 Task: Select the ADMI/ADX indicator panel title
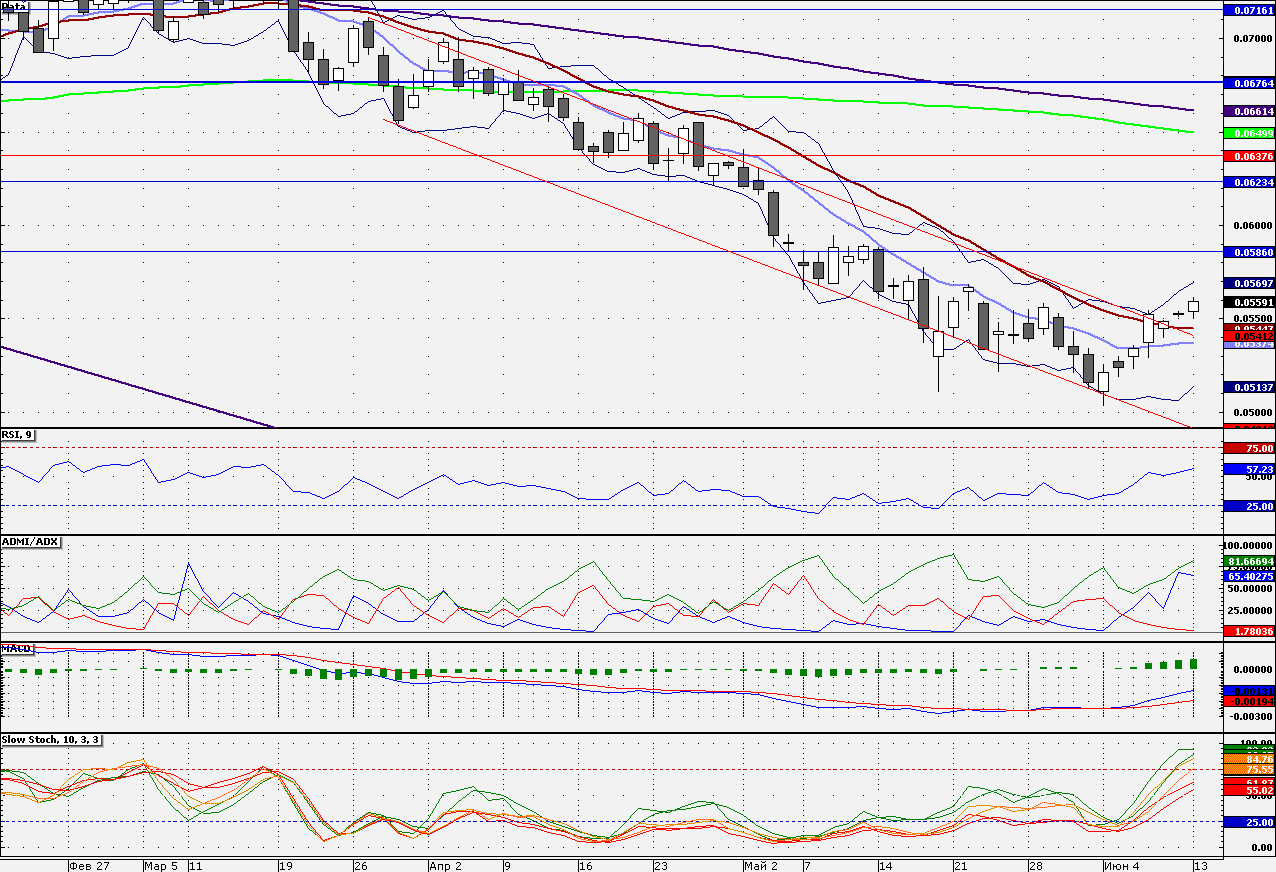30,541
